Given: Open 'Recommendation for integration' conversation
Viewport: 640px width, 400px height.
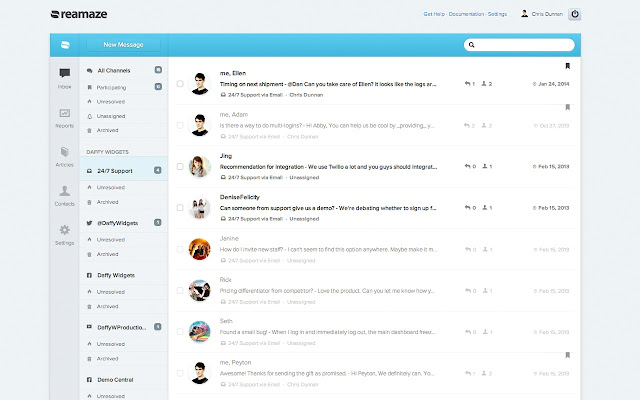Looking at the screenshot, I should [328, 167].
